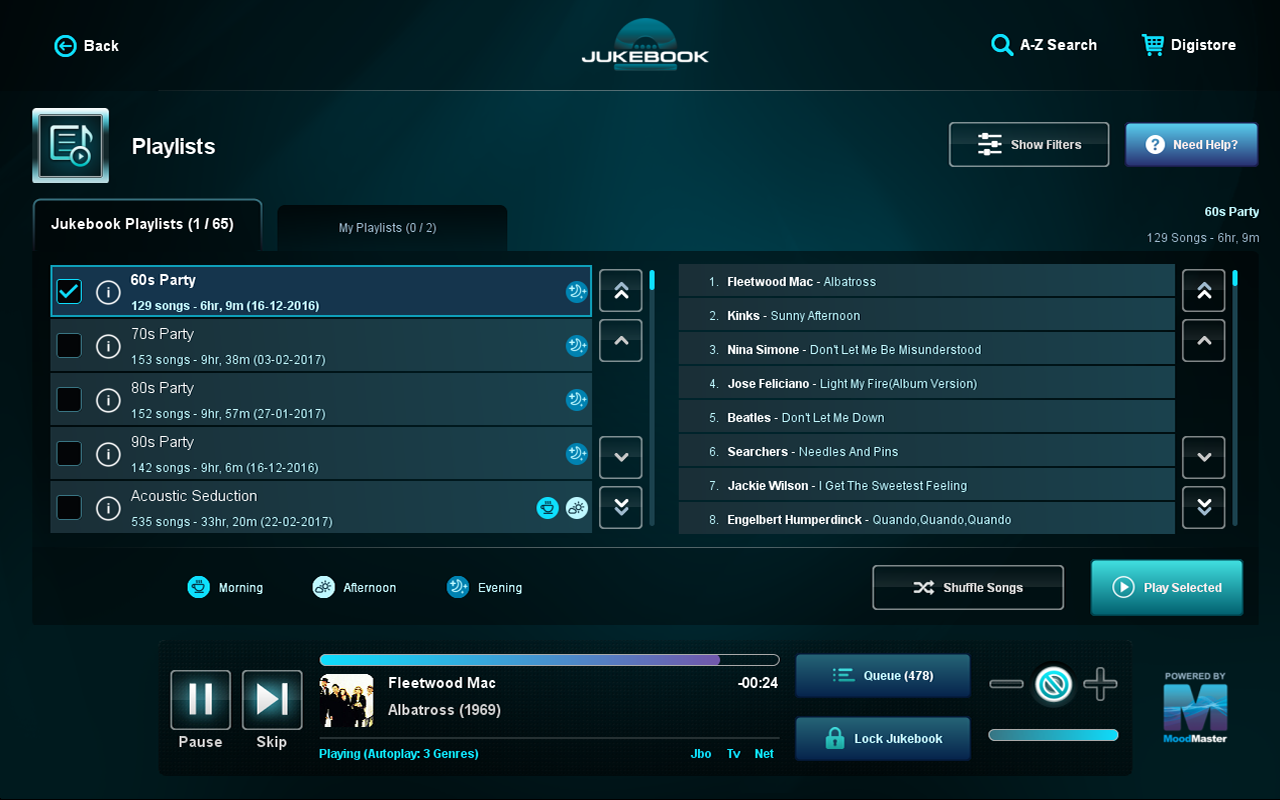Click evening icon on 80s Party row

click(x=577, y=400)
